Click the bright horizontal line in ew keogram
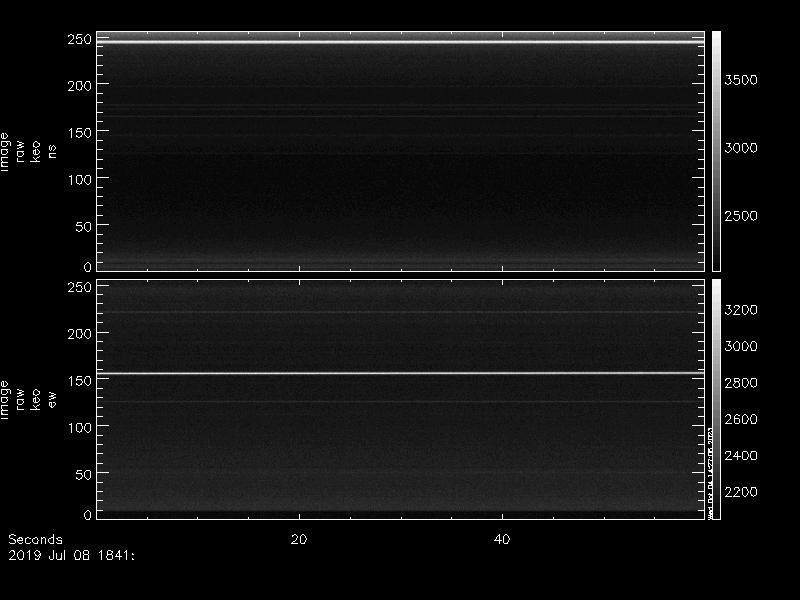Image resolution: width=800 pixels, height=600 pixels. 400,373
